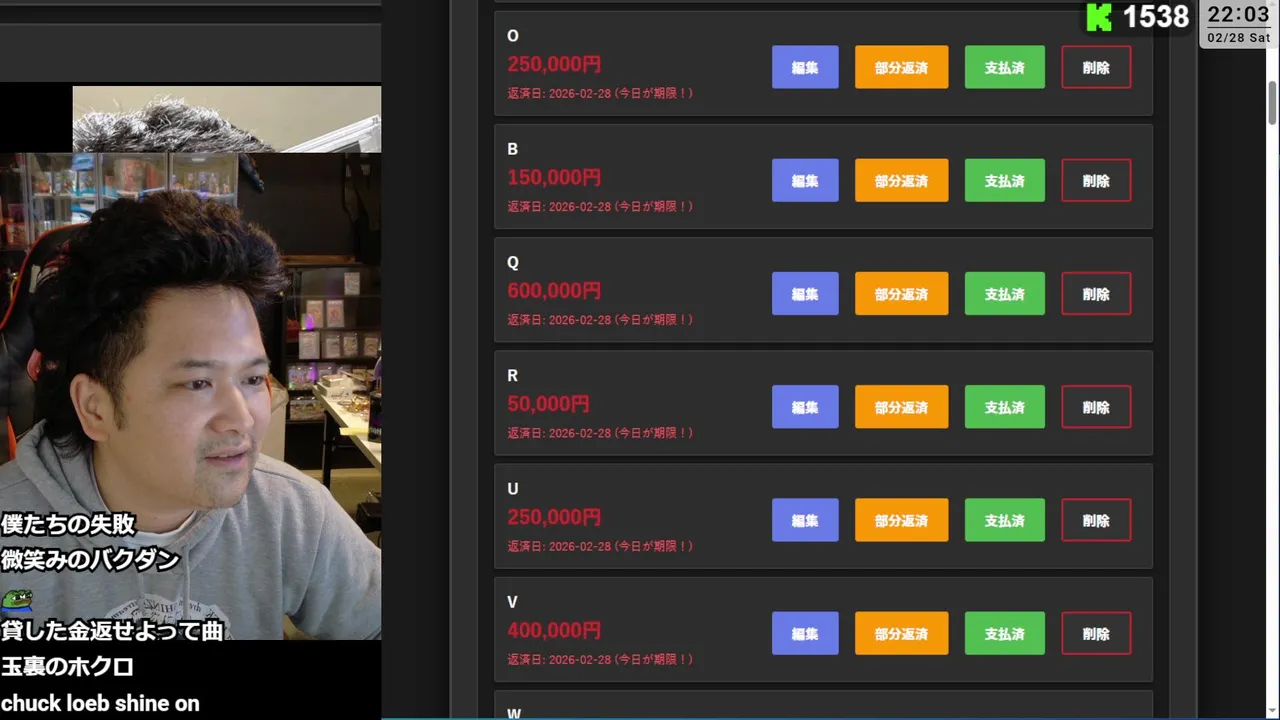The height and width of the screenshot is (720, 1280).
Task: Mark entry Q as 支払済
Action: (1004, 293)
